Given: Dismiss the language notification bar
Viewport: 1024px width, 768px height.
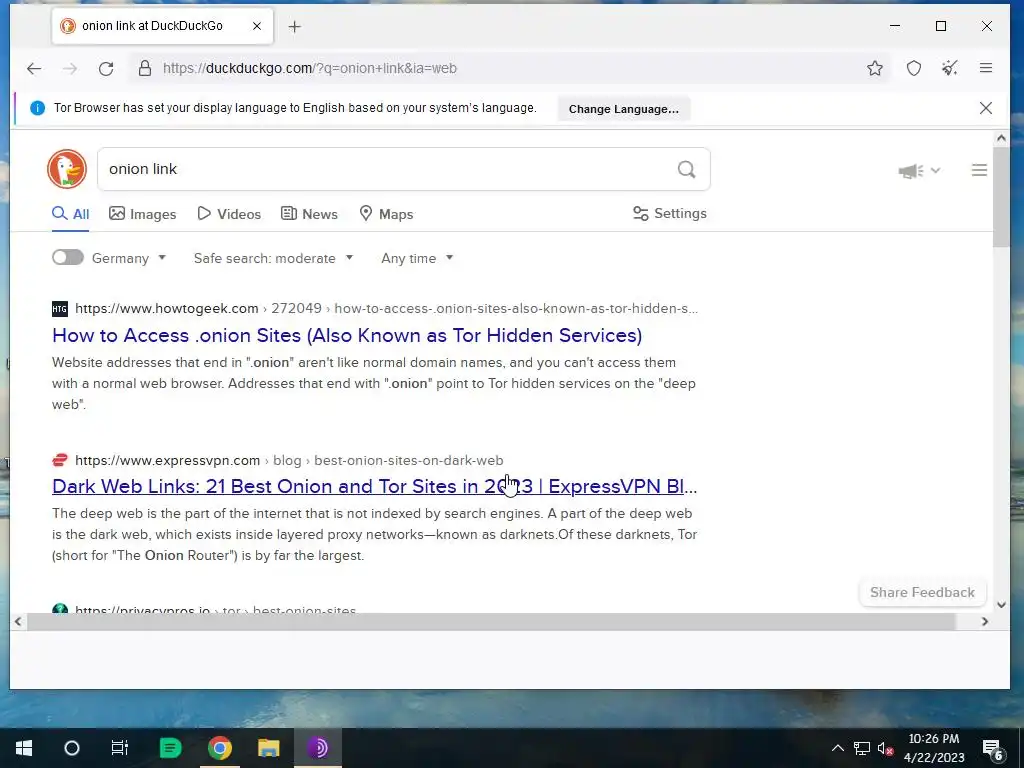Looking at the screenshot, I should [986, 108].
